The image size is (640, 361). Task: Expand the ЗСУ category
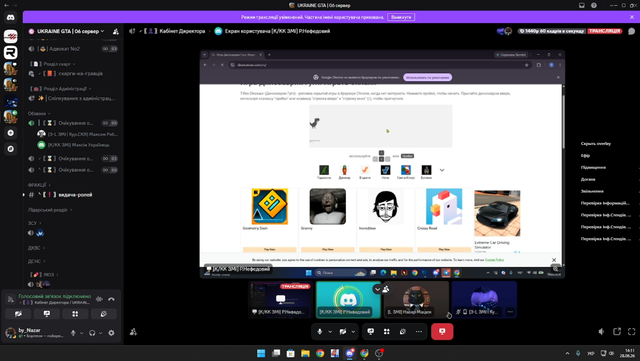(x=34, y=223)
